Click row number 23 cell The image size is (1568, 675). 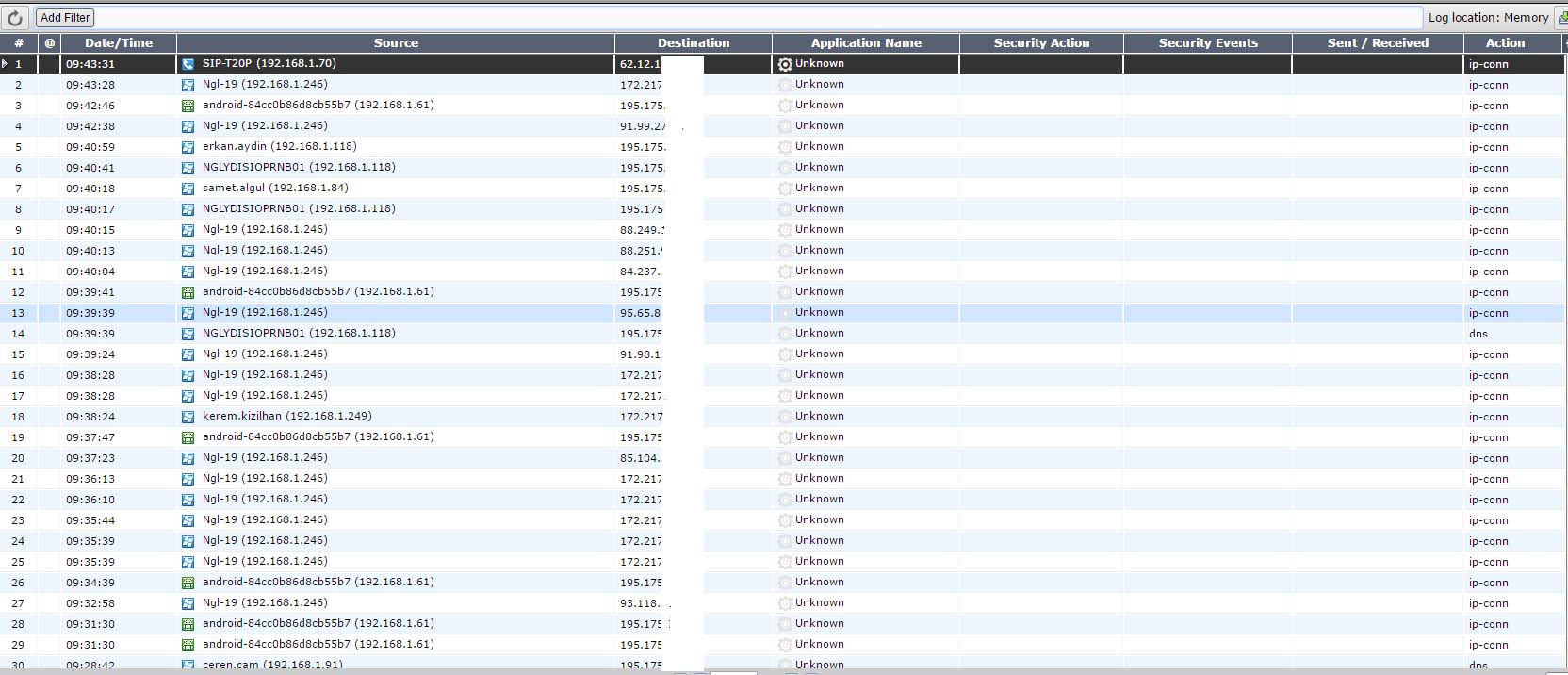click(18, 520)
